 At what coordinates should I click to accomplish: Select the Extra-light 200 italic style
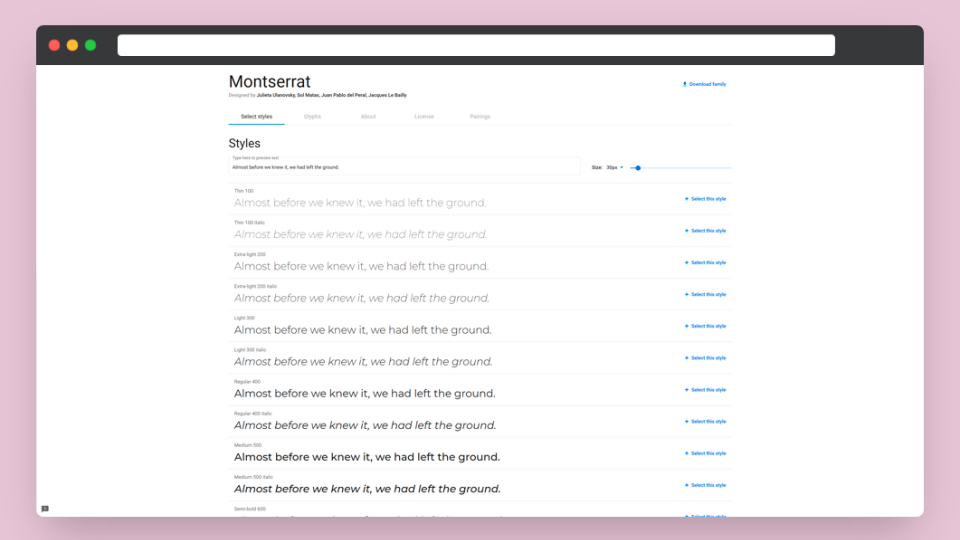click(705, 294)
